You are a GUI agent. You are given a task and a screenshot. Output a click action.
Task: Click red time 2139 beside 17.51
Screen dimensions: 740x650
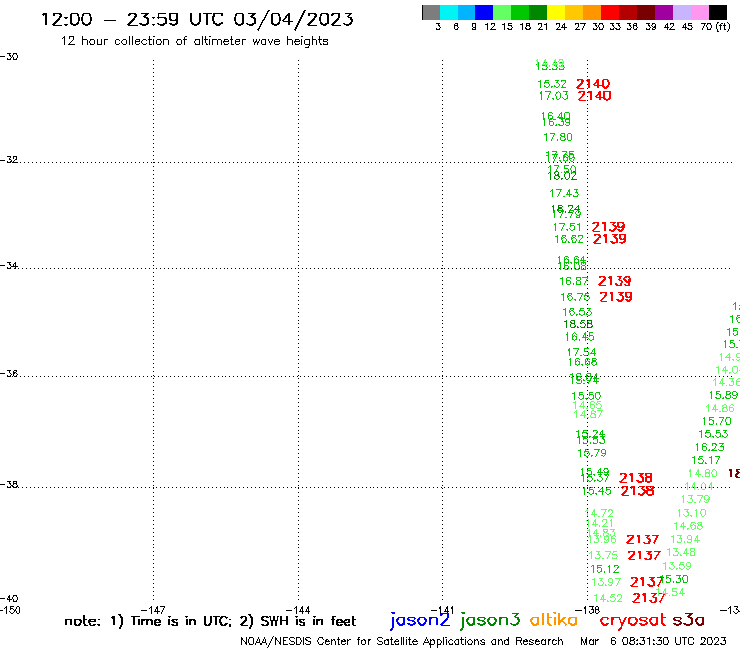pyautogui.click(x=608, y=227)
